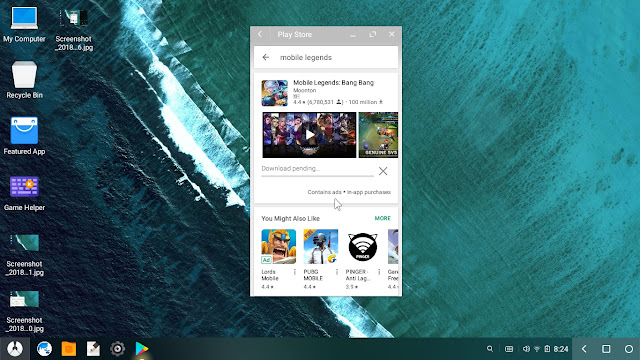Click the PUBG MOBILE label
Screen dimensions: 640x360
coord(313,275)
